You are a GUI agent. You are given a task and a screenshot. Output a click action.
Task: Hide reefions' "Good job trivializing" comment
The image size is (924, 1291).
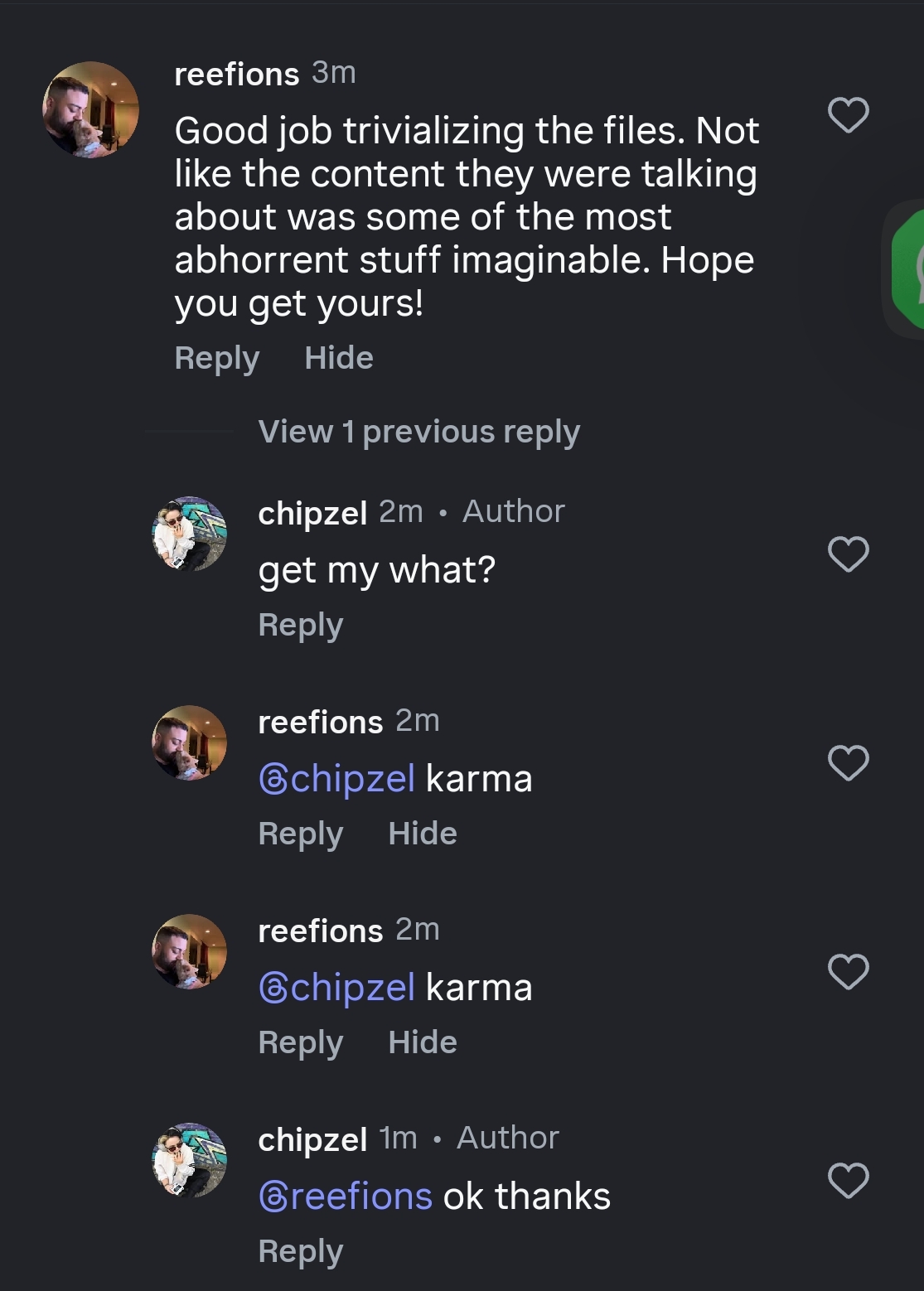(338, 358)
